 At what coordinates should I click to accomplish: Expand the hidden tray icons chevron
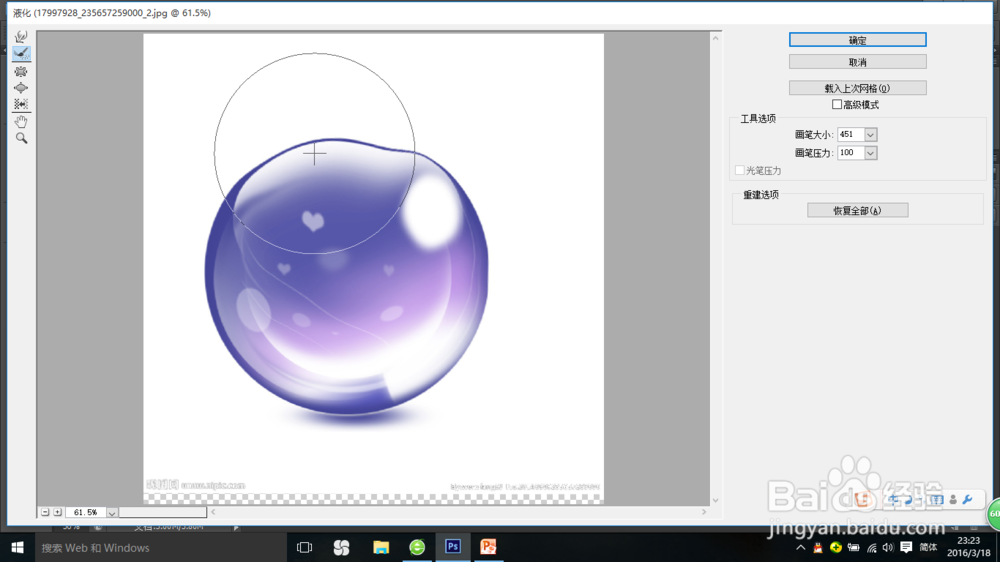tap(801, 547)
